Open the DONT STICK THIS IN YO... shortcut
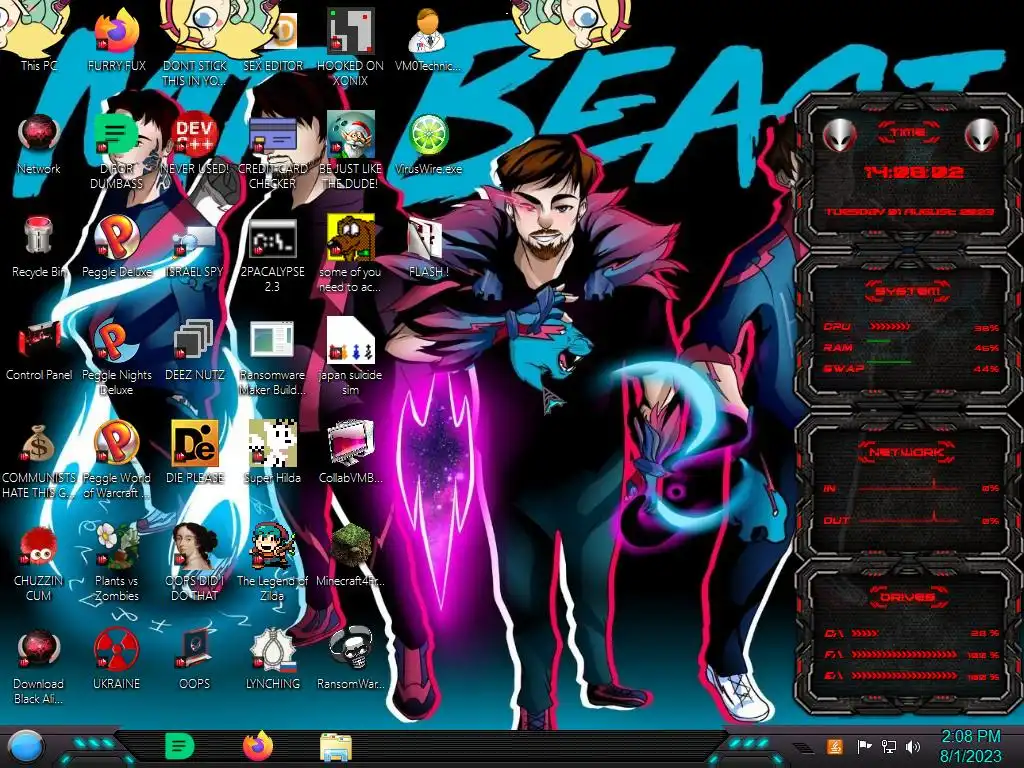1024x768 pixels. (x=195, y=46)
